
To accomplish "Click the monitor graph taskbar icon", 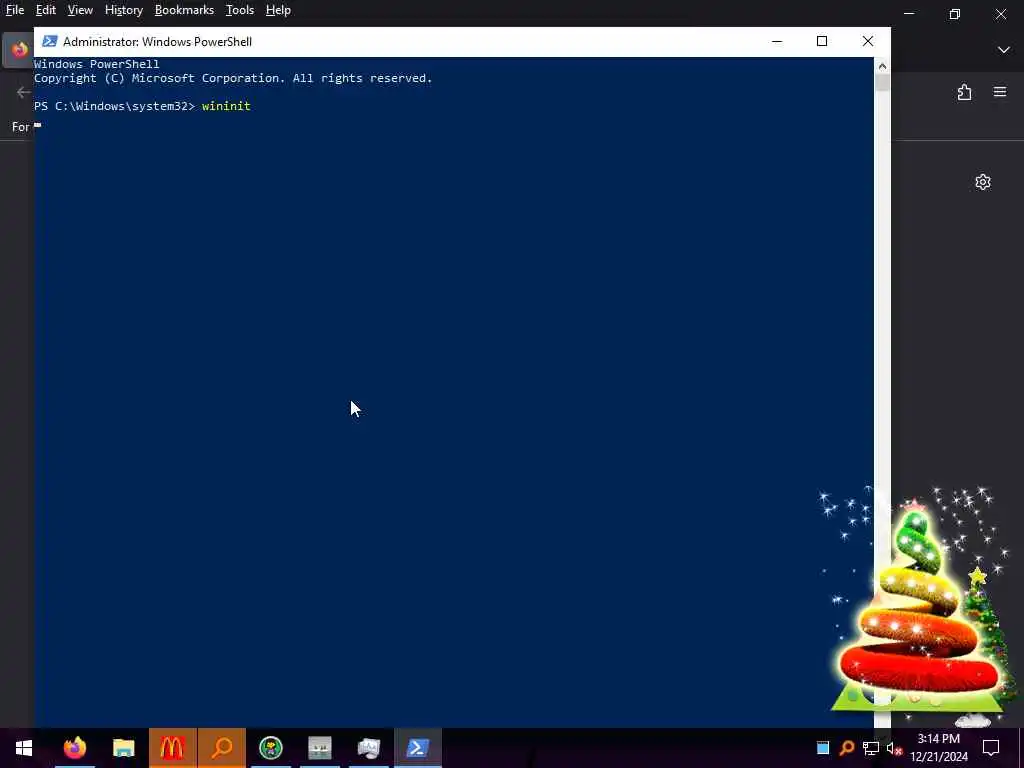I will [x=368, y=748].
